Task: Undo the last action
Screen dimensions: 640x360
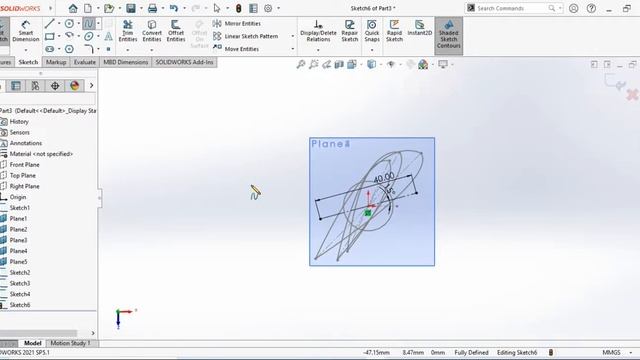Action: 174,8
